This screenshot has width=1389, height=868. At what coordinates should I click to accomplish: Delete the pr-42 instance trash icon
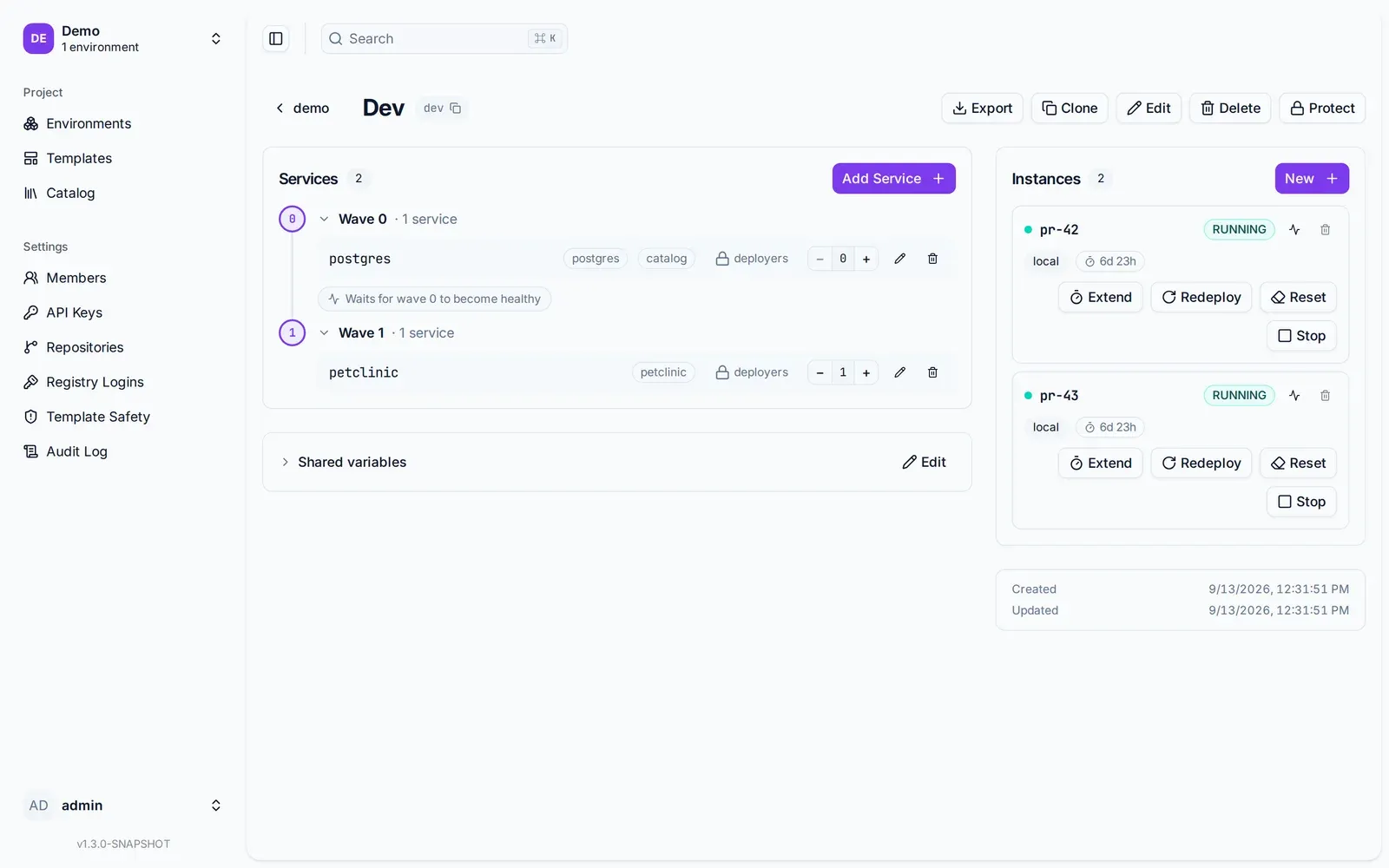coord(1326,229)
